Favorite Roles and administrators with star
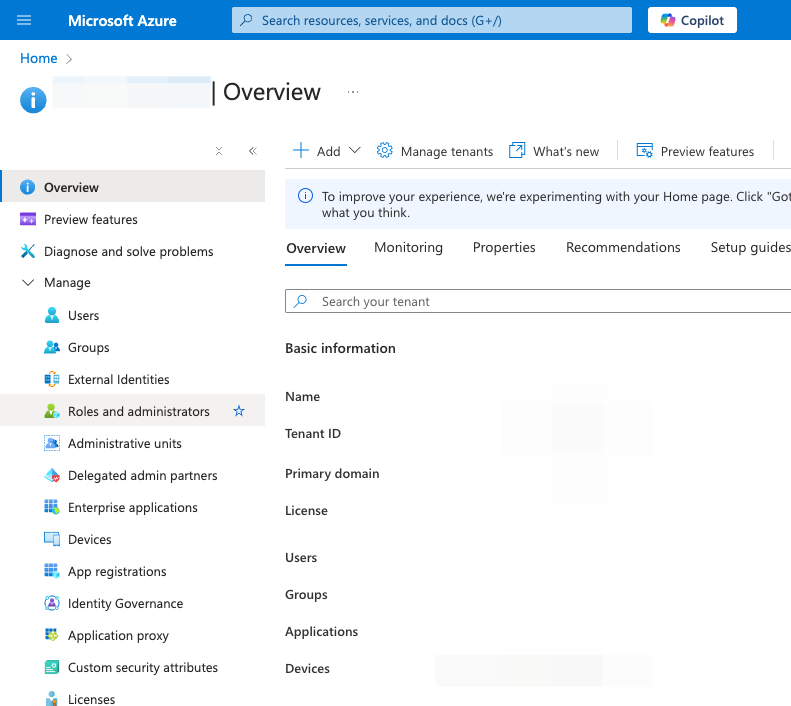The height and width of the screenshot is (706, 791). [x=239, y=411]
